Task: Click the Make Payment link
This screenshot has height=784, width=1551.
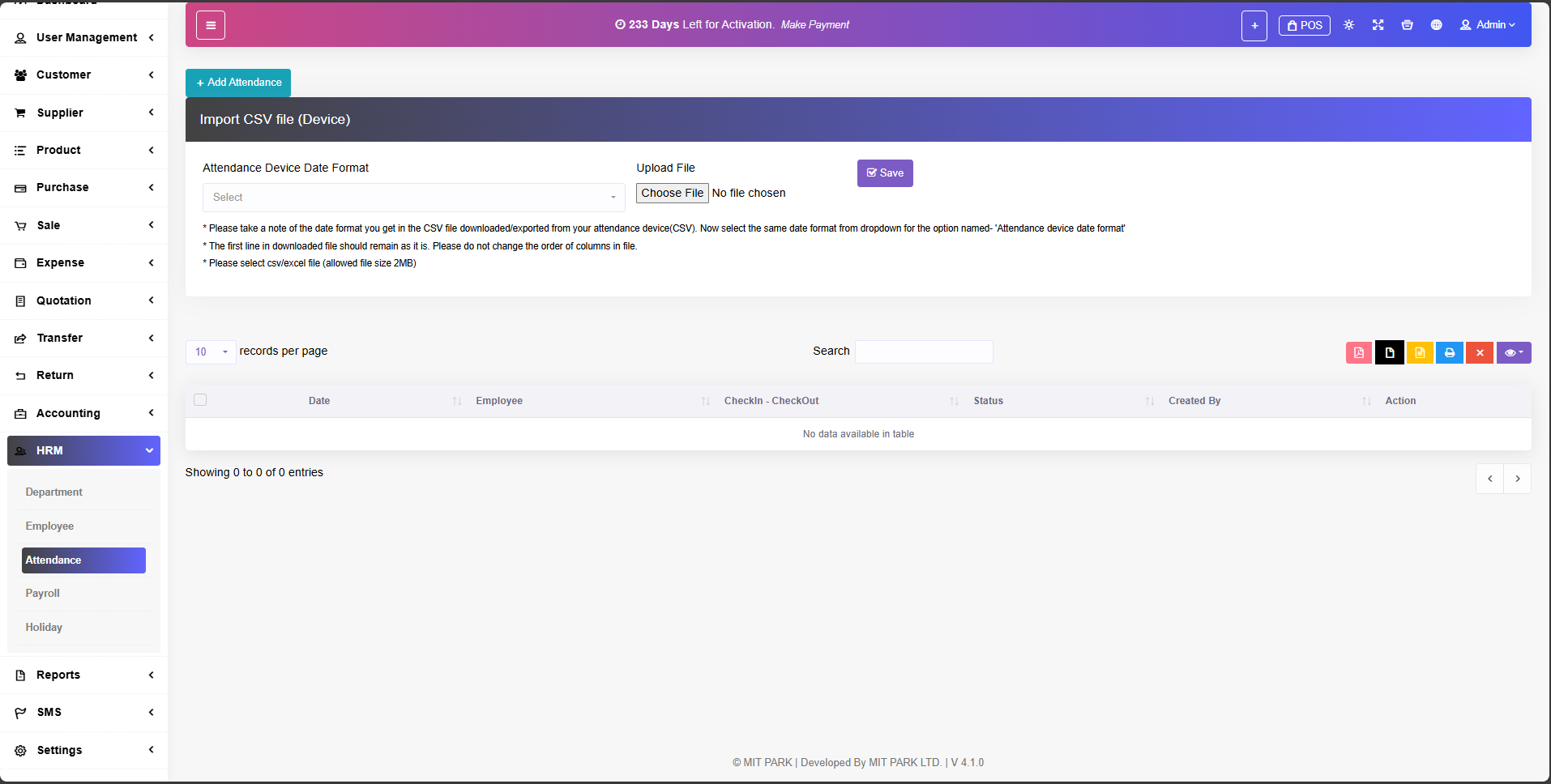Action: (x=814, y=25)
